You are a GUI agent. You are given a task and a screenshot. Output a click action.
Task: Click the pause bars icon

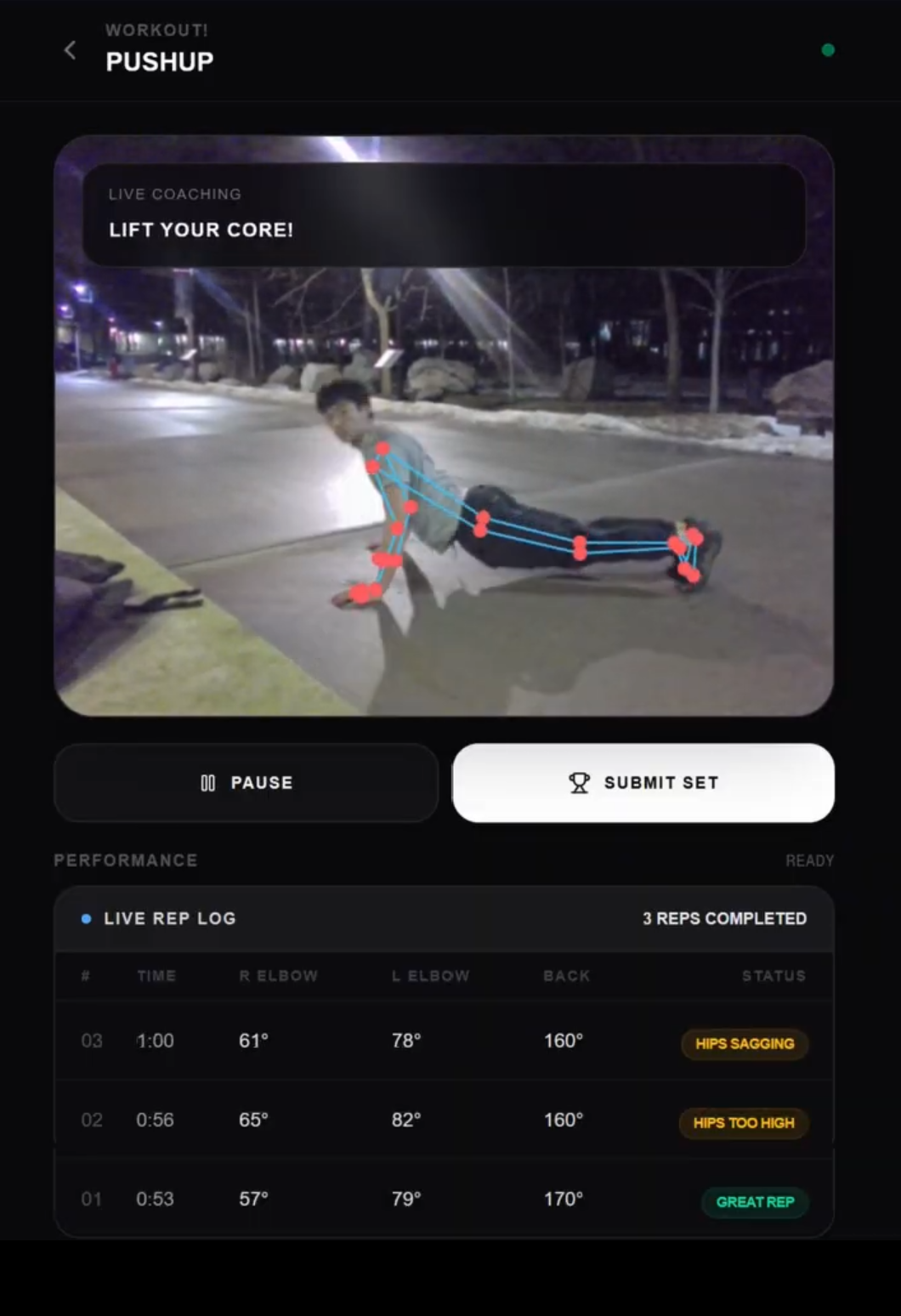(x=208, y=783)
